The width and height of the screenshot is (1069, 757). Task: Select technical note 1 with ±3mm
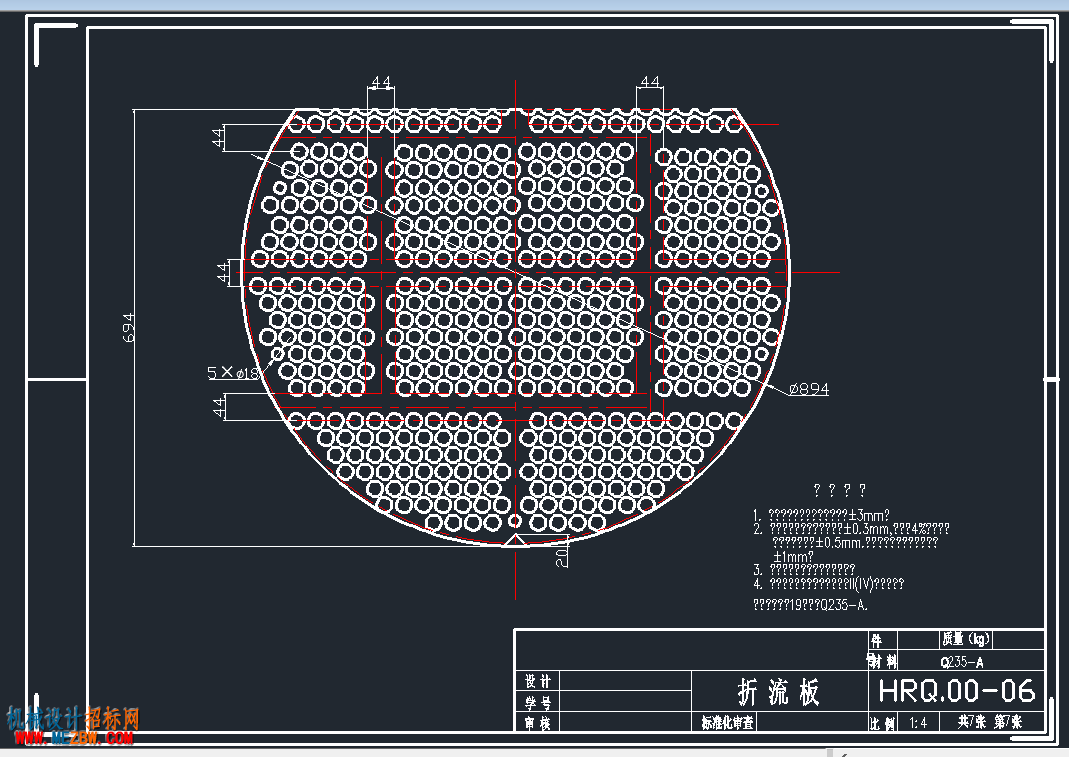tap(822, 515)
